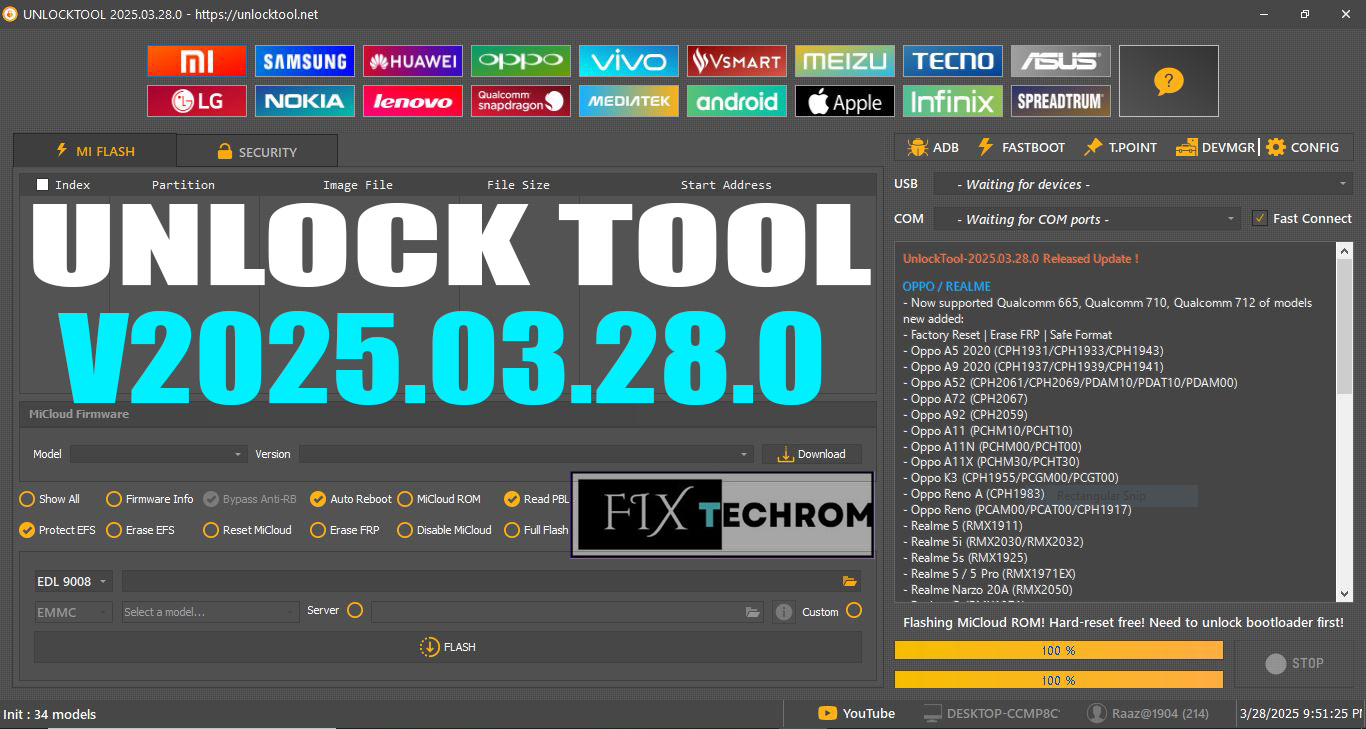This screenshot has width=1366, height=729.
Task: Select the Qualcomm Snapdragon icon
Action: [x=521, y=101]
